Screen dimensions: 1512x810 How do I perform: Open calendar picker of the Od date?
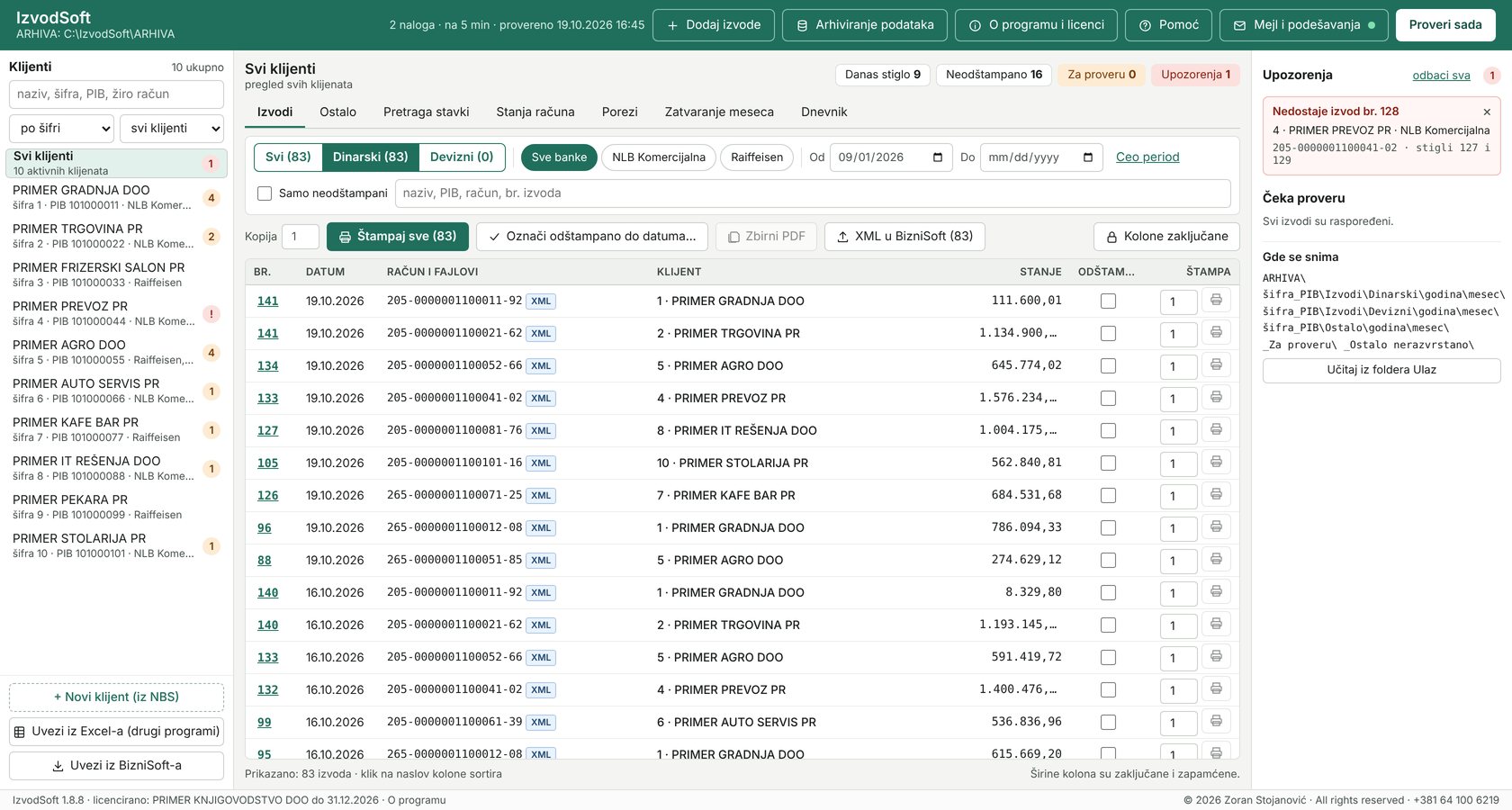coord(938,157)
